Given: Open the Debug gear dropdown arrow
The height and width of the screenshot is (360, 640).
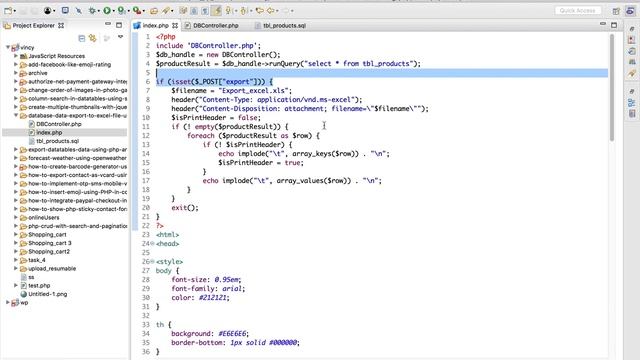Looking at the screenshot, I should tap(99, 11).
